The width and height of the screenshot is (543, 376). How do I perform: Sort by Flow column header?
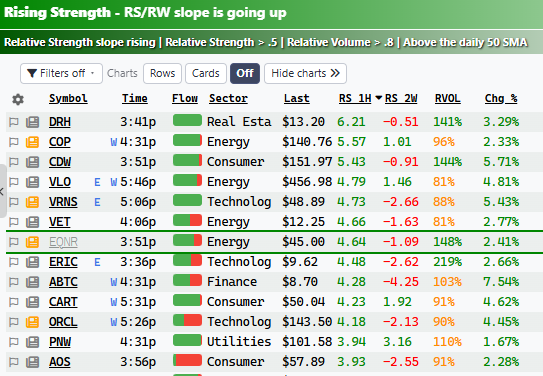click(185, 99)
